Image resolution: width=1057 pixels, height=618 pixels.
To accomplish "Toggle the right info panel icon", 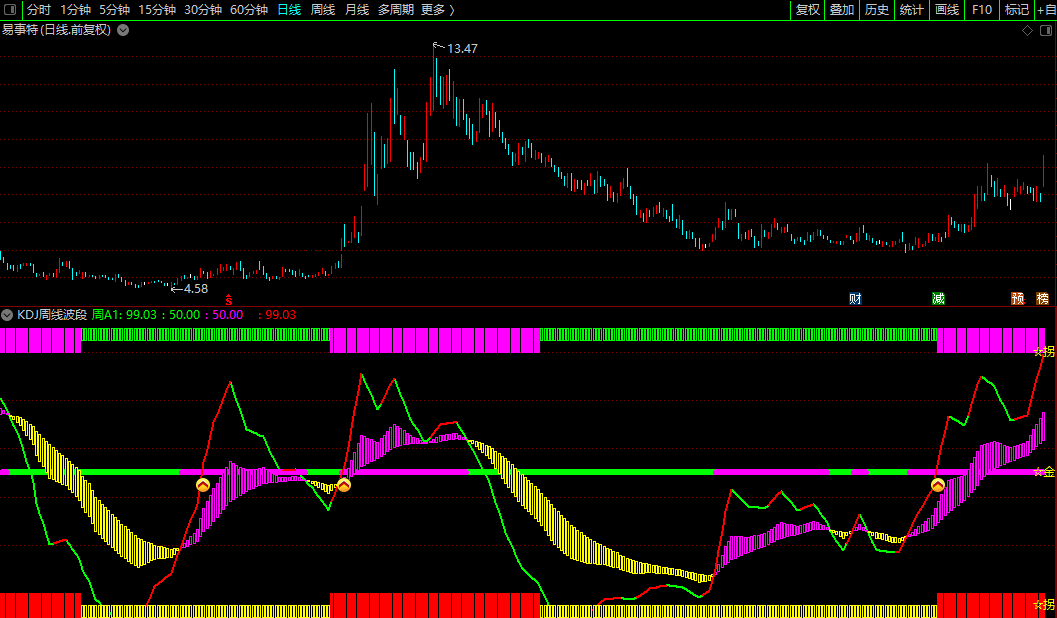I will coord(1046,30).
